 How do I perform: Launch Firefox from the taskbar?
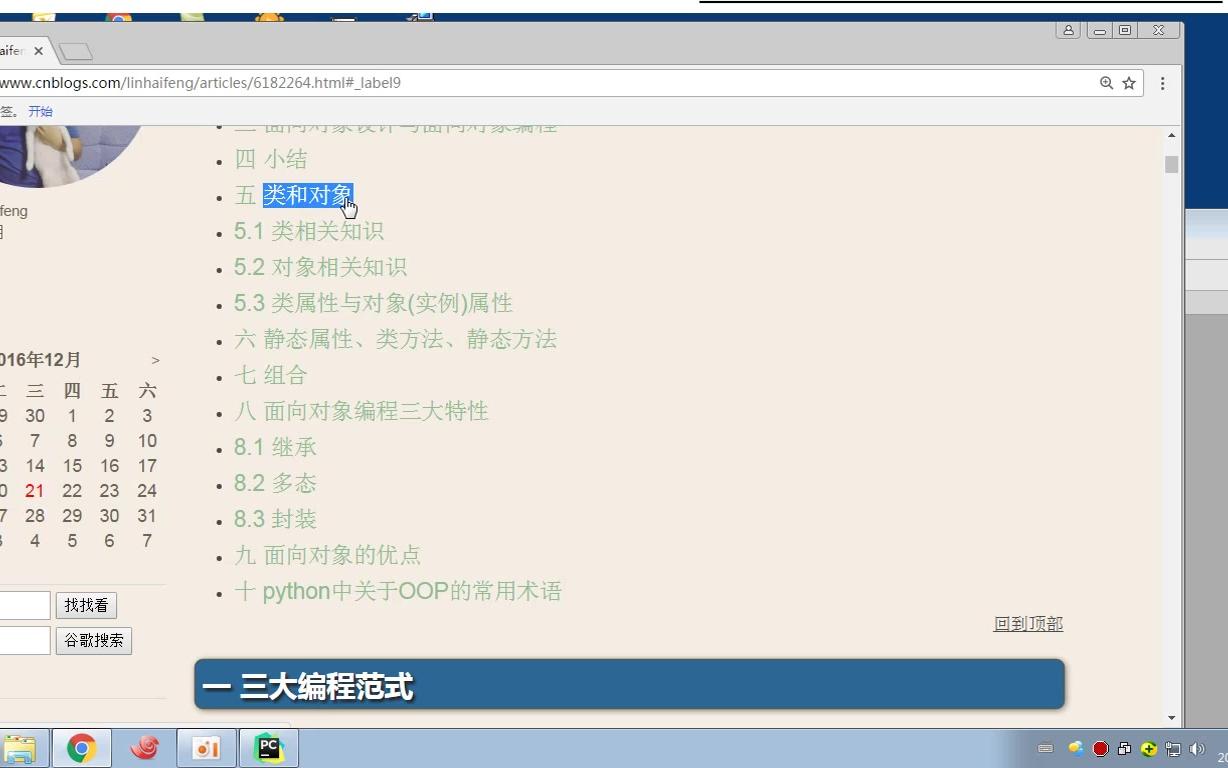pyautogui.click(x=143, y=747)
